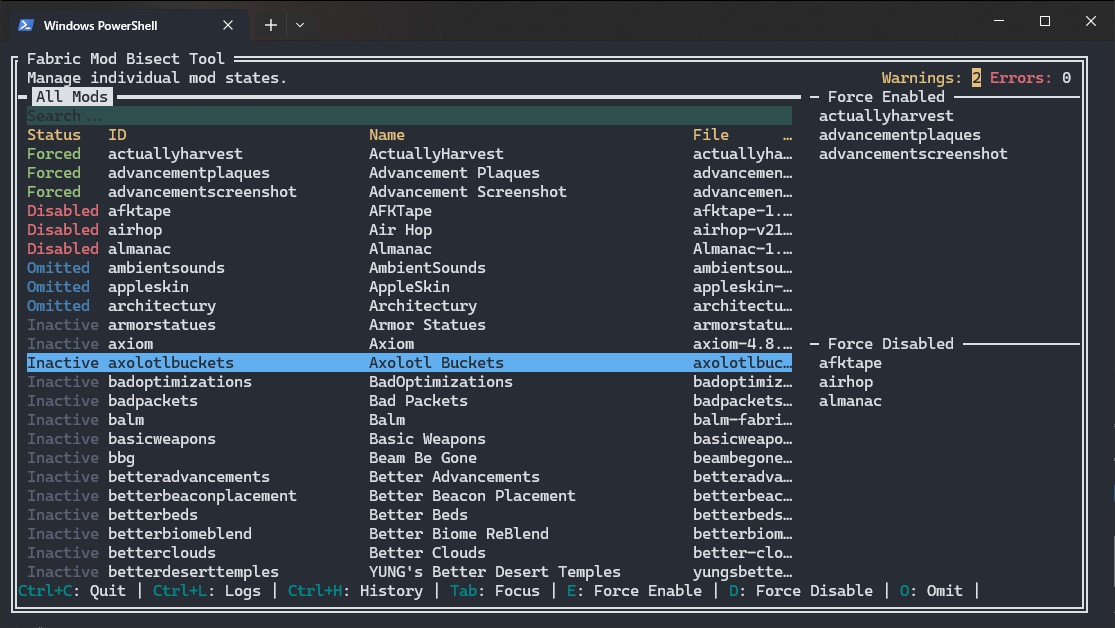Click the Fabric Mod Bisect Tool title
The height and width of the screenshot is (628, 1115).
pyautogui.click(x=126, y=59)
